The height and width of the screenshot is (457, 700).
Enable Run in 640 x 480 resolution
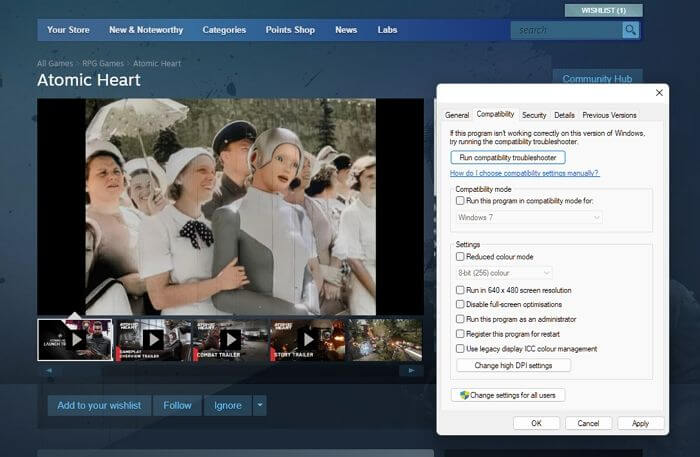coord(460,290)
